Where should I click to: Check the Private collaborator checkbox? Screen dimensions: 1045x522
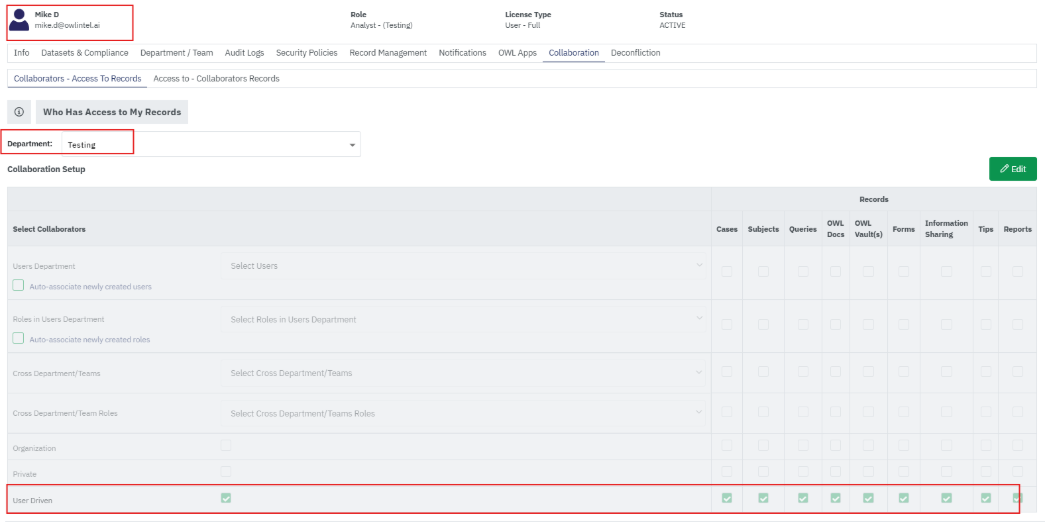226,471
